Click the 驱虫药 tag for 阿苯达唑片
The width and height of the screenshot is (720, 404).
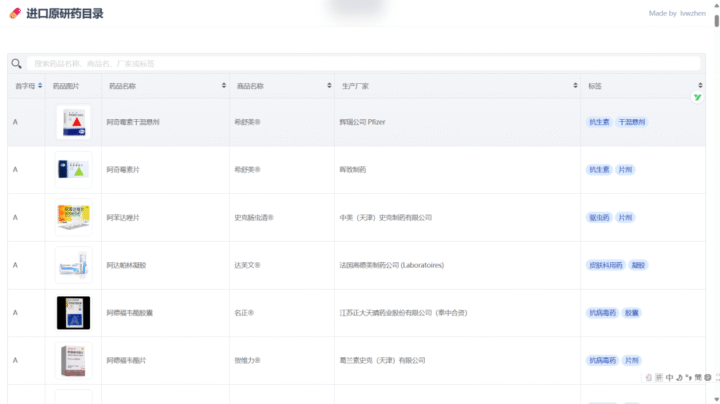tap(599, 217)
